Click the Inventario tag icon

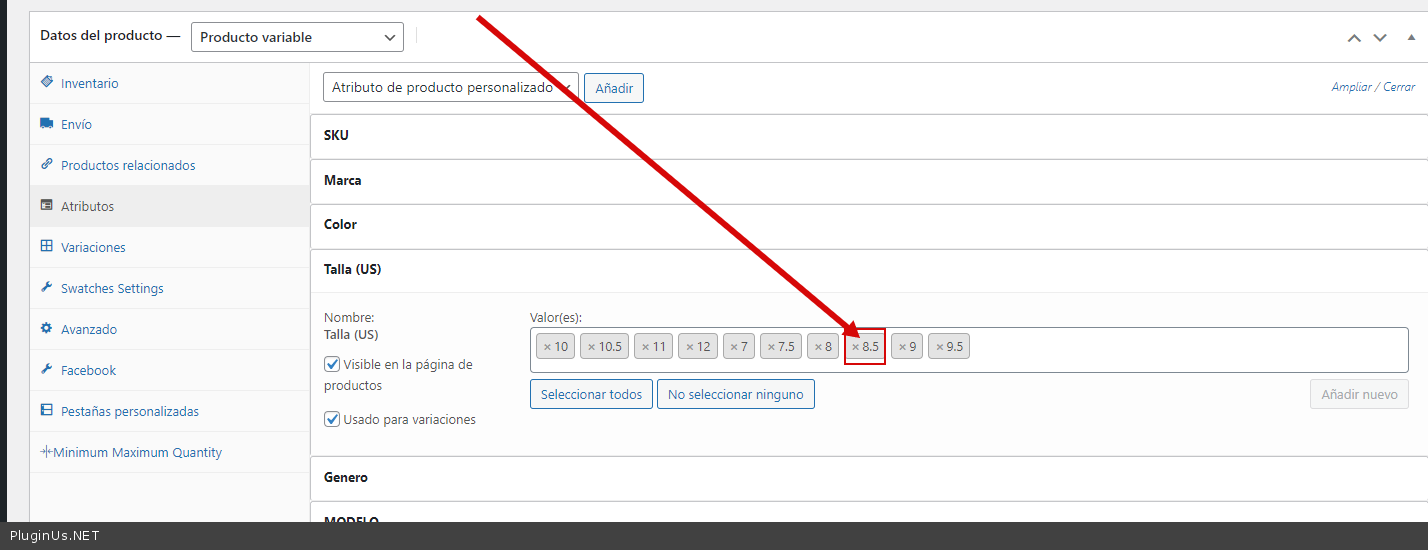(46, 82)
